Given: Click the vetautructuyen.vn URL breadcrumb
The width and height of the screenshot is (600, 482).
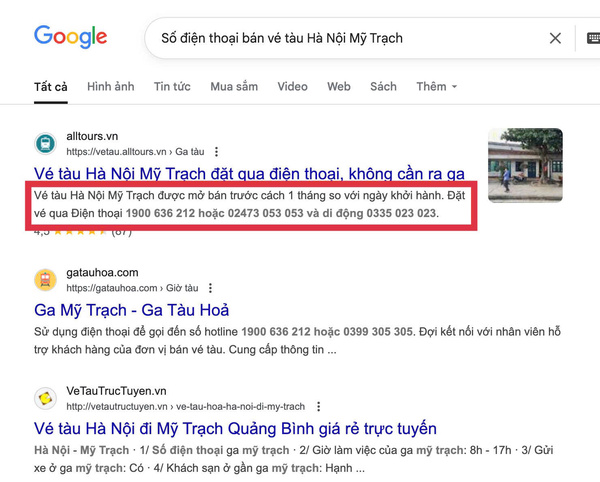Looking at the screenshot, I should [186, 407].
